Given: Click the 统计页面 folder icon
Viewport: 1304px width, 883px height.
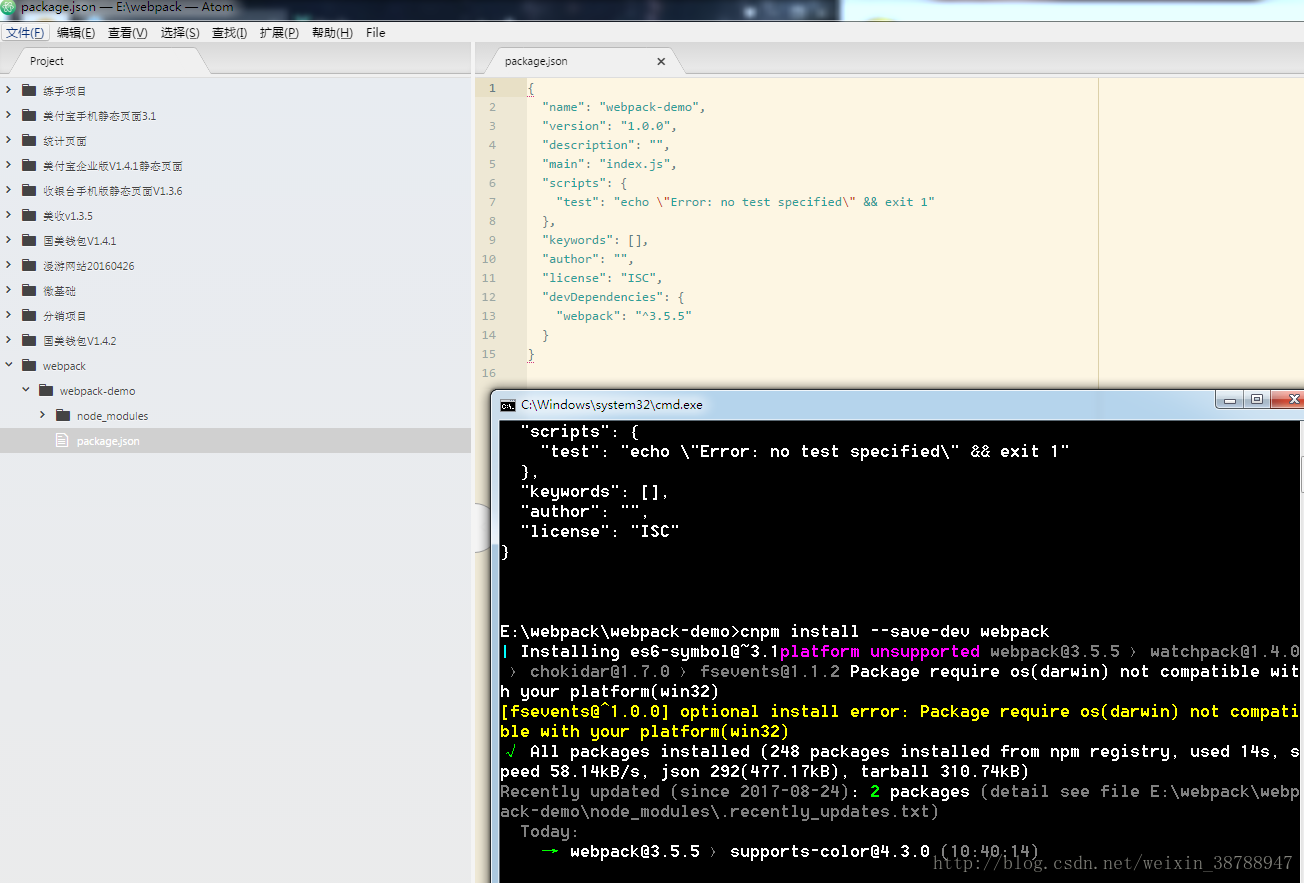Looking at the screenshot, I should tap(28, 140).
